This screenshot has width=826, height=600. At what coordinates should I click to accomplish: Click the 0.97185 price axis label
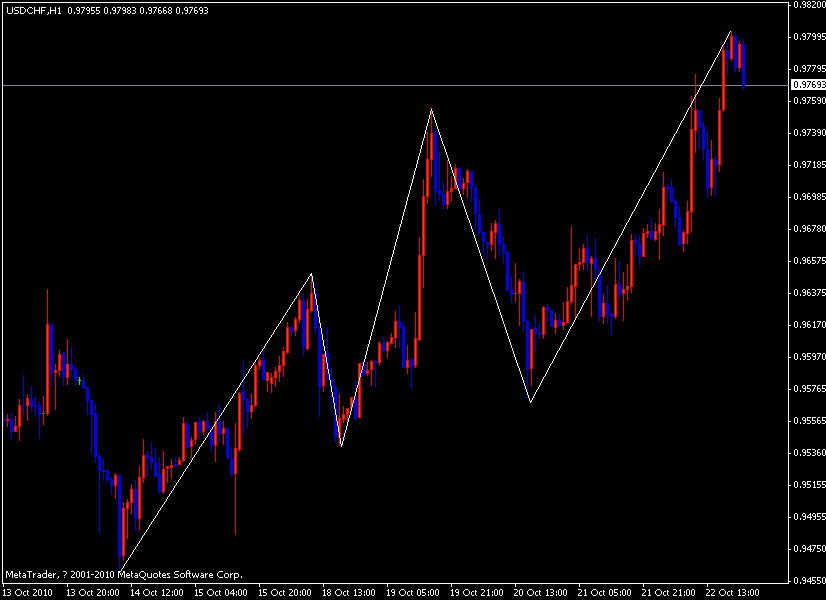809,165
